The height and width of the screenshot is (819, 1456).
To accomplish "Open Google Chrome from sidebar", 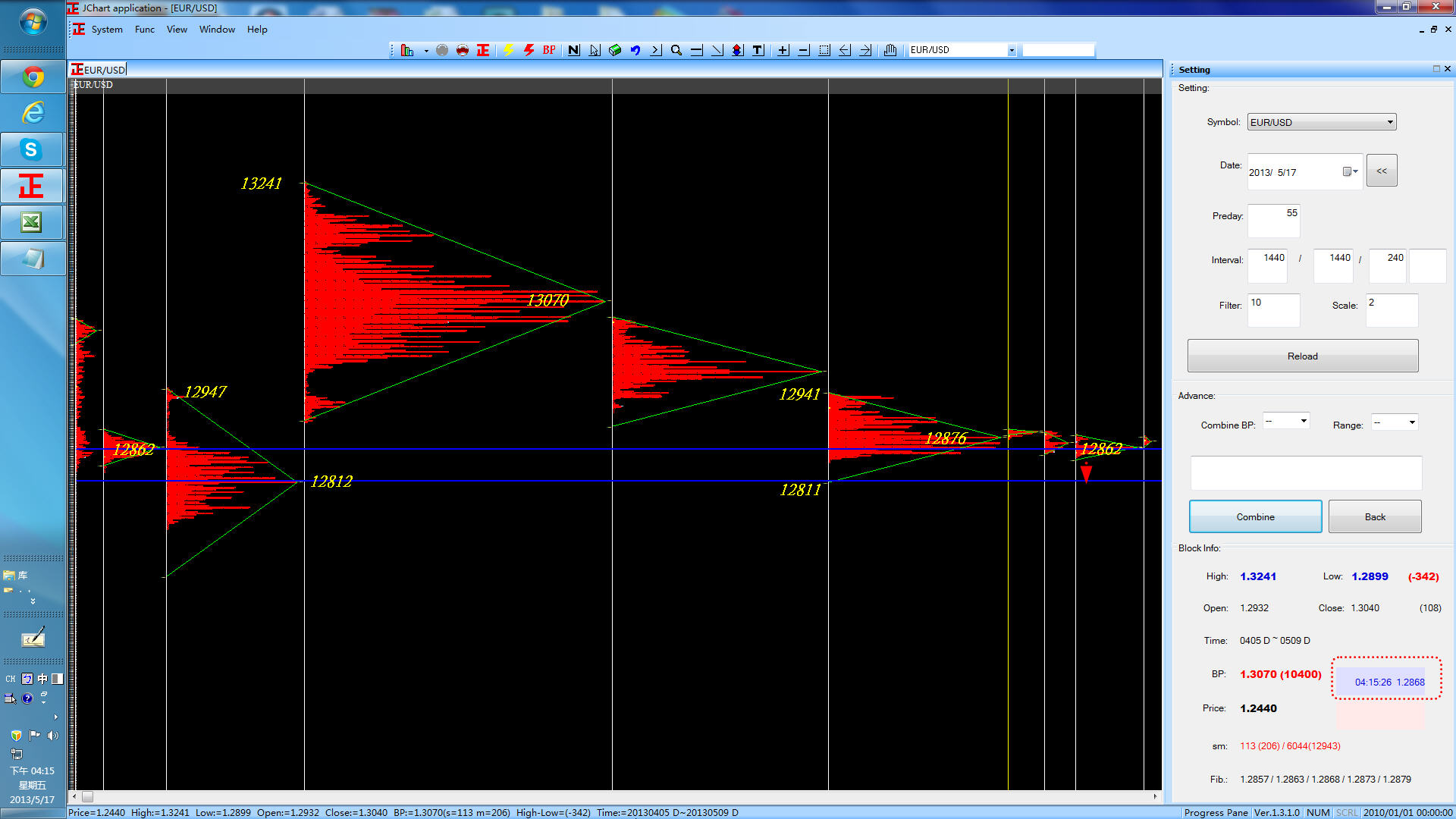I will pos(33,77).
